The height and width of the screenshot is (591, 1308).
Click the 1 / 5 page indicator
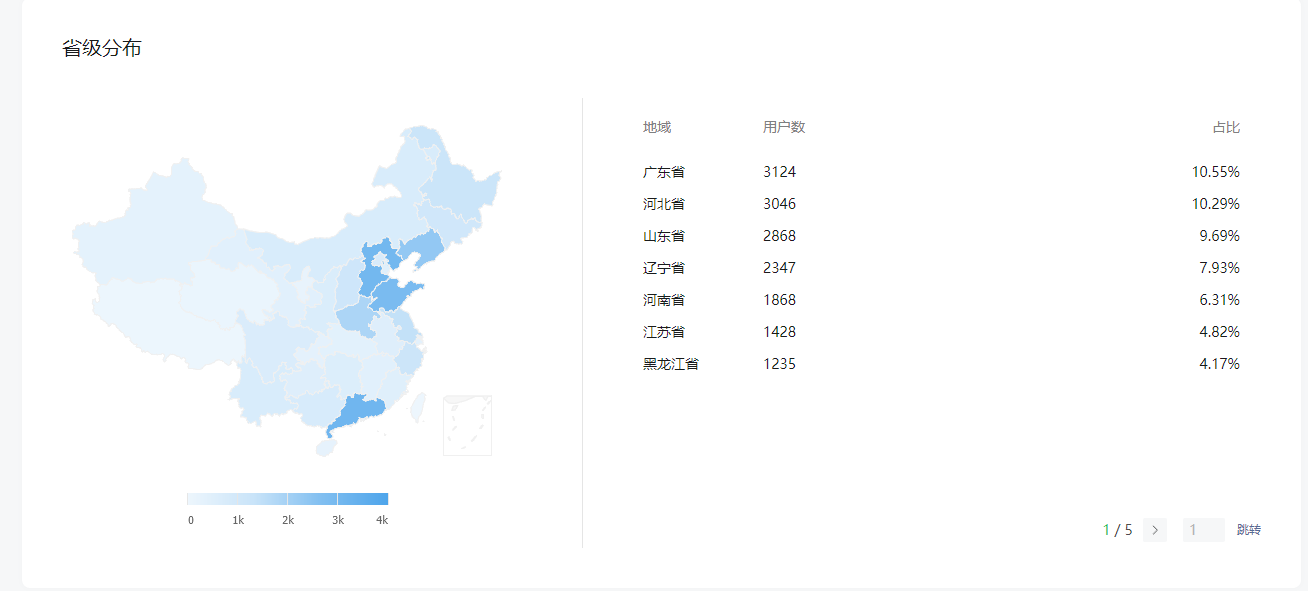coord(1118,530)
